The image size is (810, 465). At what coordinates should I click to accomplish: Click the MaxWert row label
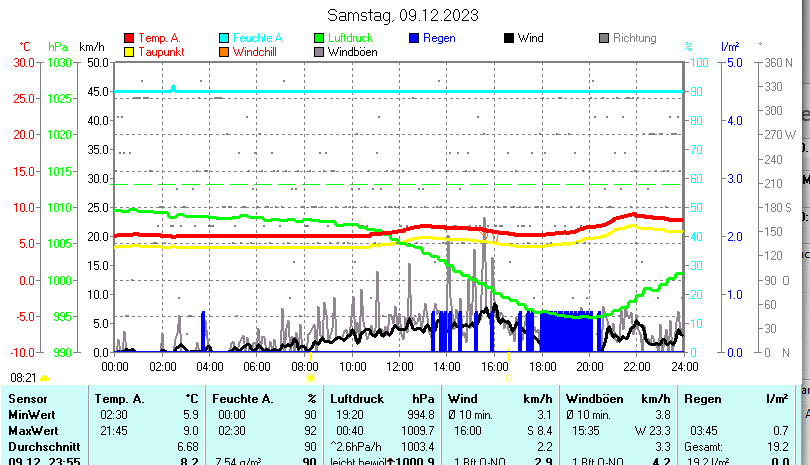[x=32, y=430]
